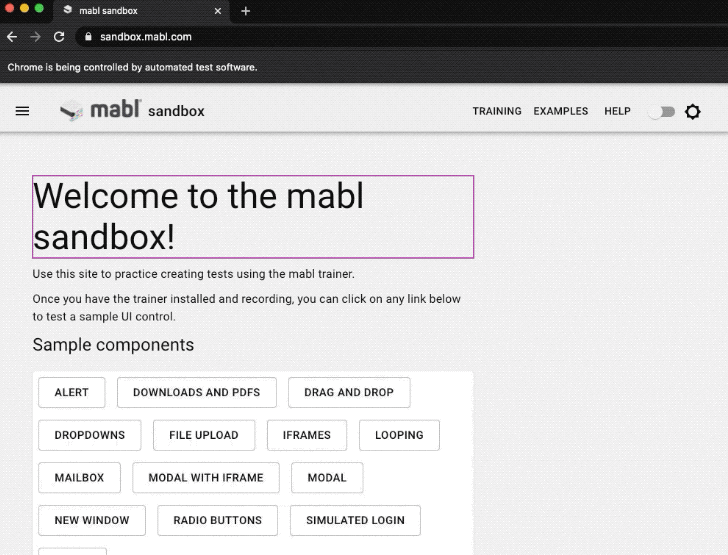Click the browser forward arrow

[35, 37]
